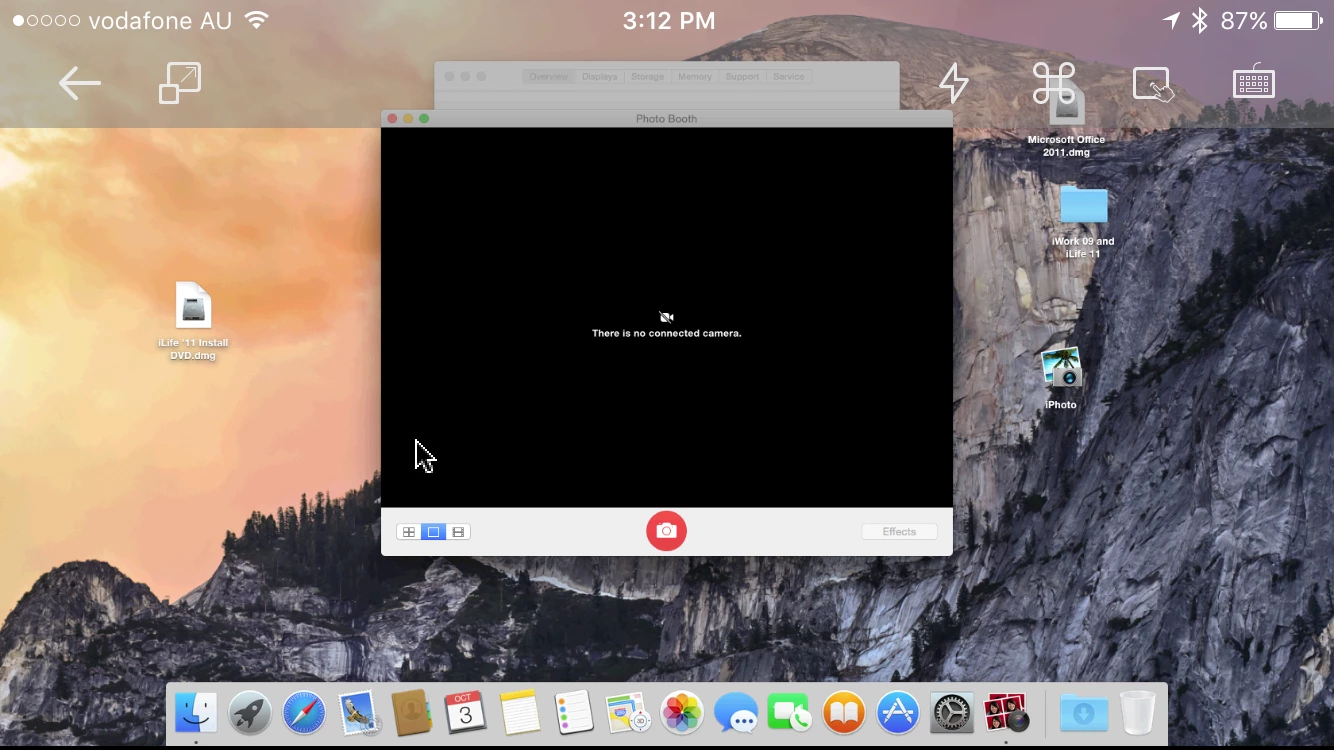Image resolution: width=1334 pixels, height=750 pixels.
Task: Select movie clip mode in Photo Booth
Action: coord(458,532)
